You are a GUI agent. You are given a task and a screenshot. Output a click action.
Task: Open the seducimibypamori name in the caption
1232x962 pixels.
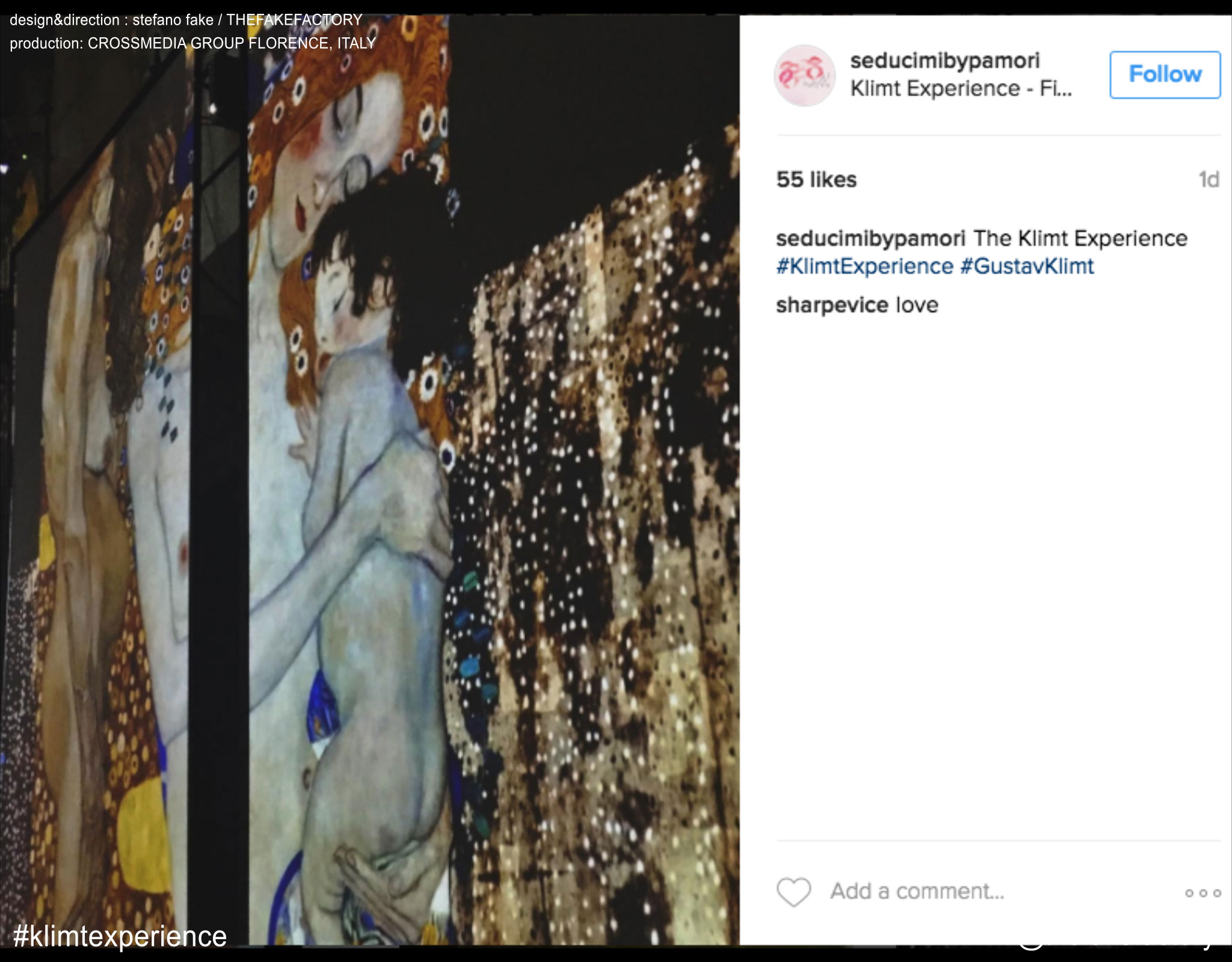[x=870, y=239]
